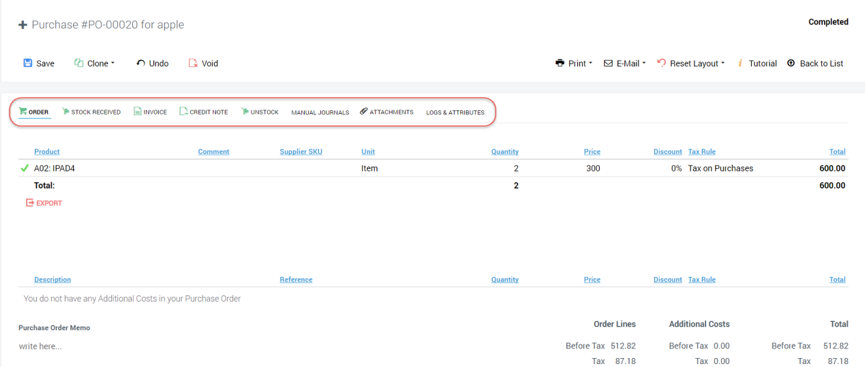
Task: Click the E-Mail envelope icon
Action: coord(608,63)
